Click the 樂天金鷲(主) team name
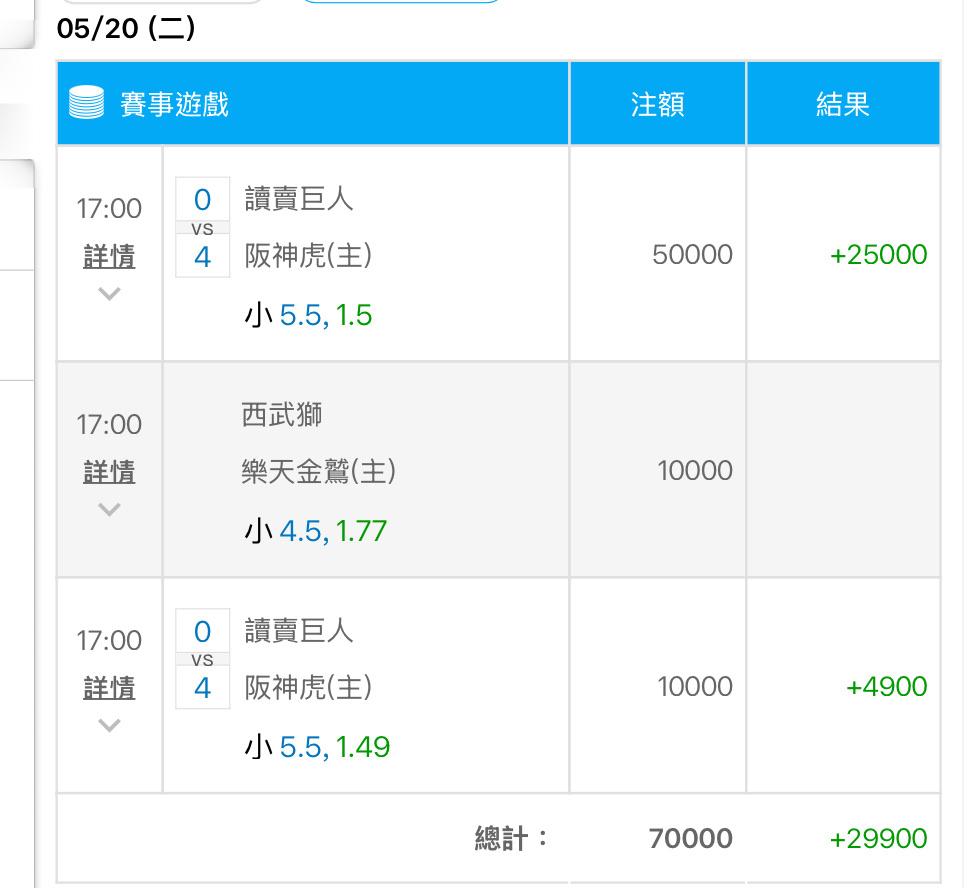 click(318, 471)
